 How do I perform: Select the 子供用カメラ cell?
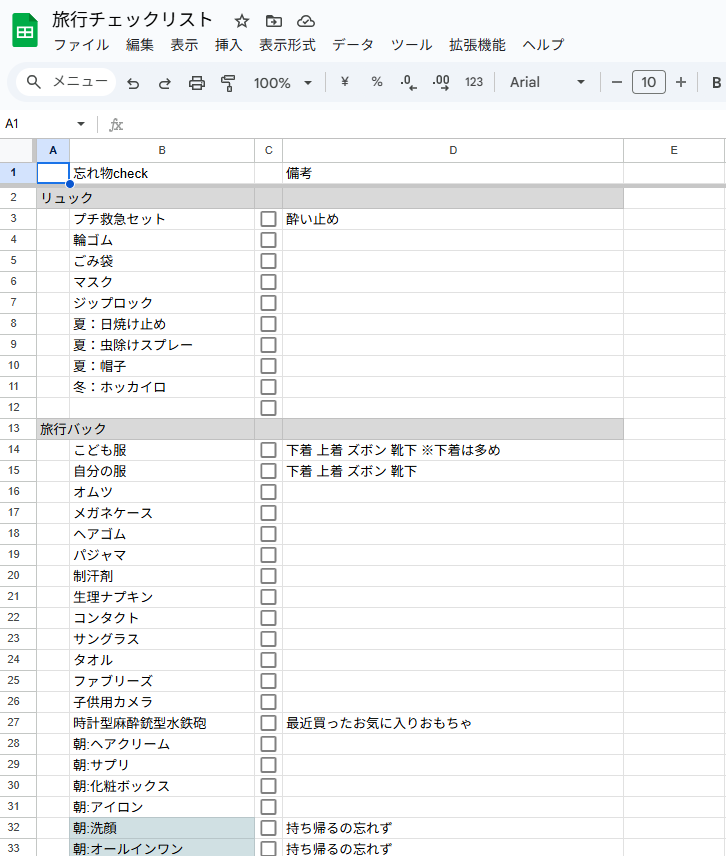(x=162, y=702)
